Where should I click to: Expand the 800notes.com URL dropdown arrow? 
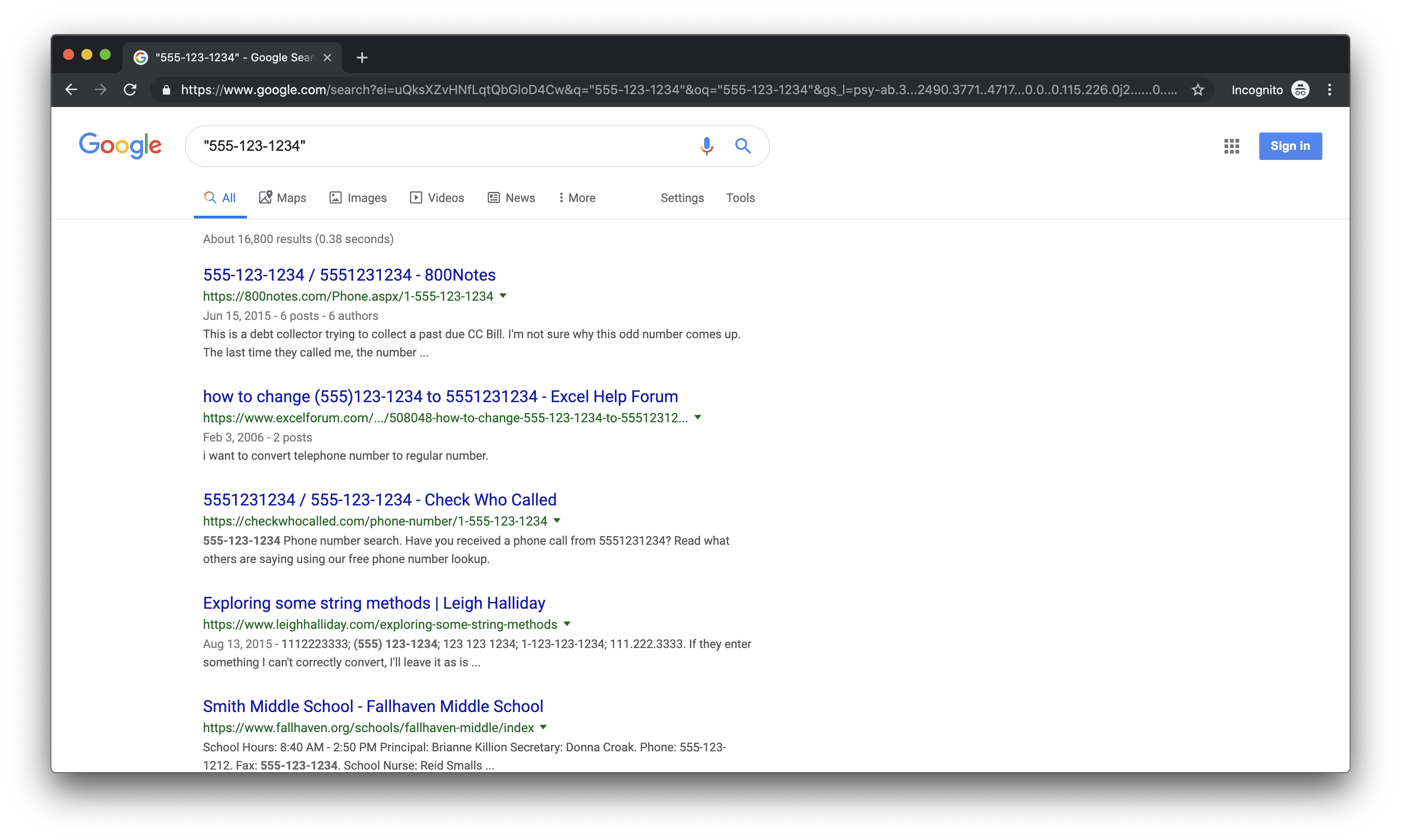point(503,296)
